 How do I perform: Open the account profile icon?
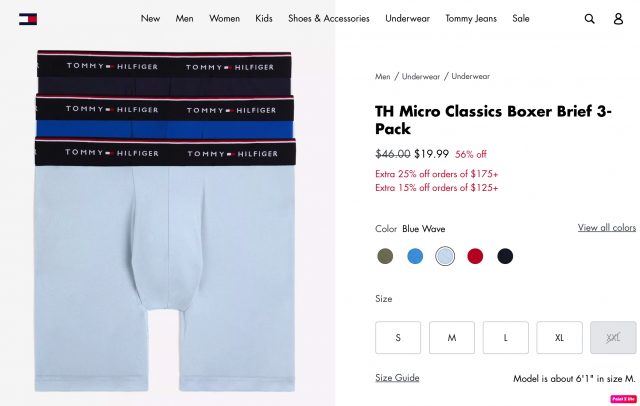[618, 19]
